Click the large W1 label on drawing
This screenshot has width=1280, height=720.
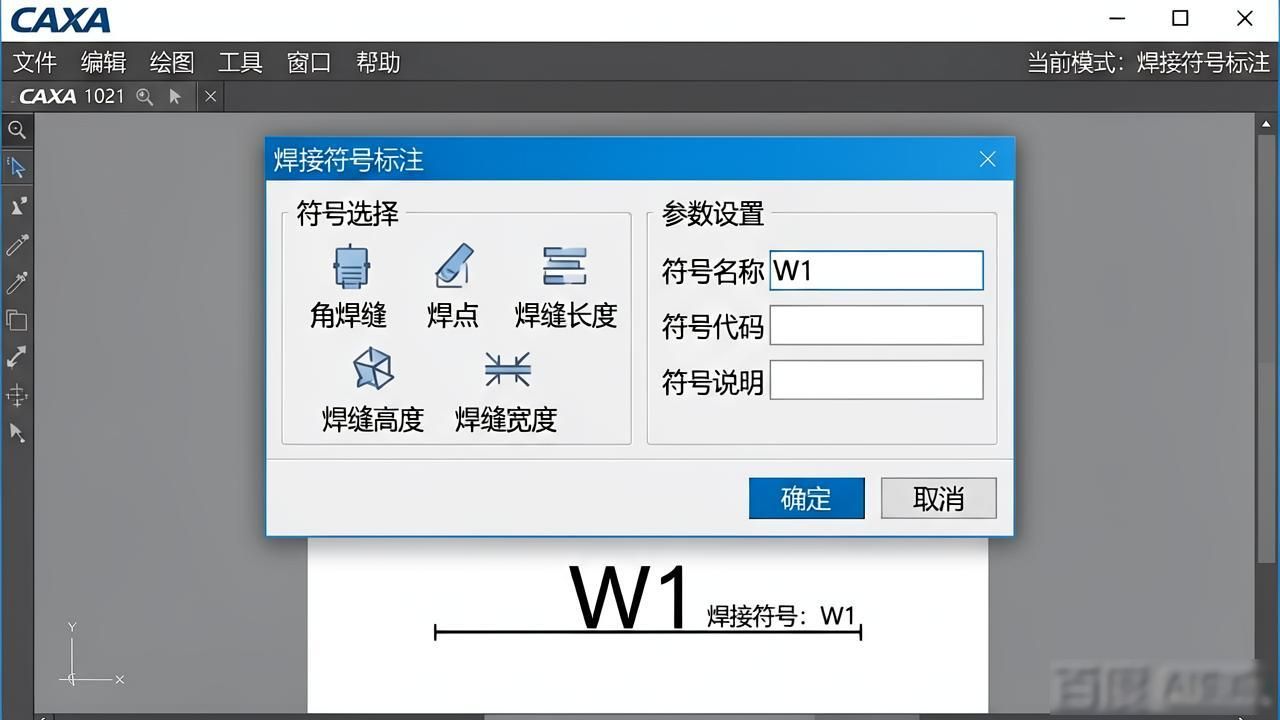pos(630,597)
